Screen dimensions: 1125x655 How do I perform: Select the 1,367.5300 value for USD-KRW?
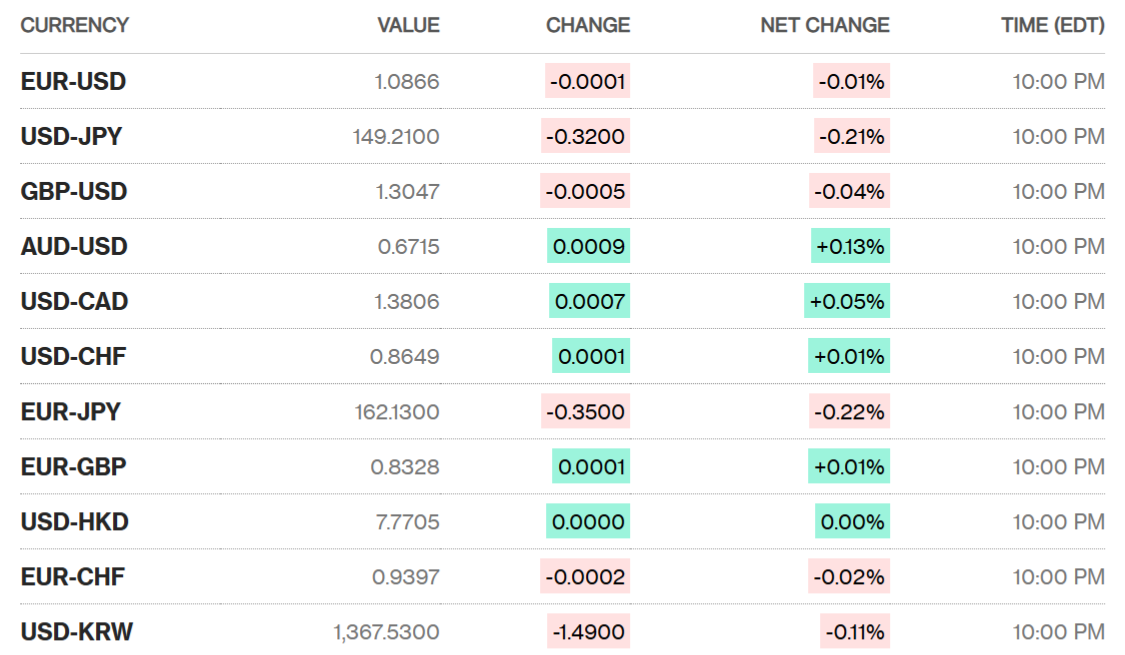point(386,632)
